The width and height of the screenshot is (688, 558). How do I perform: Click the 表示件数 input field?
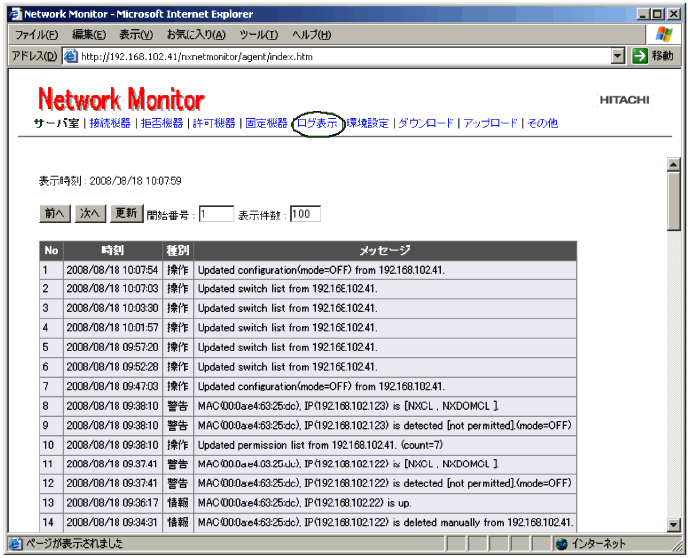pos(305,214)
